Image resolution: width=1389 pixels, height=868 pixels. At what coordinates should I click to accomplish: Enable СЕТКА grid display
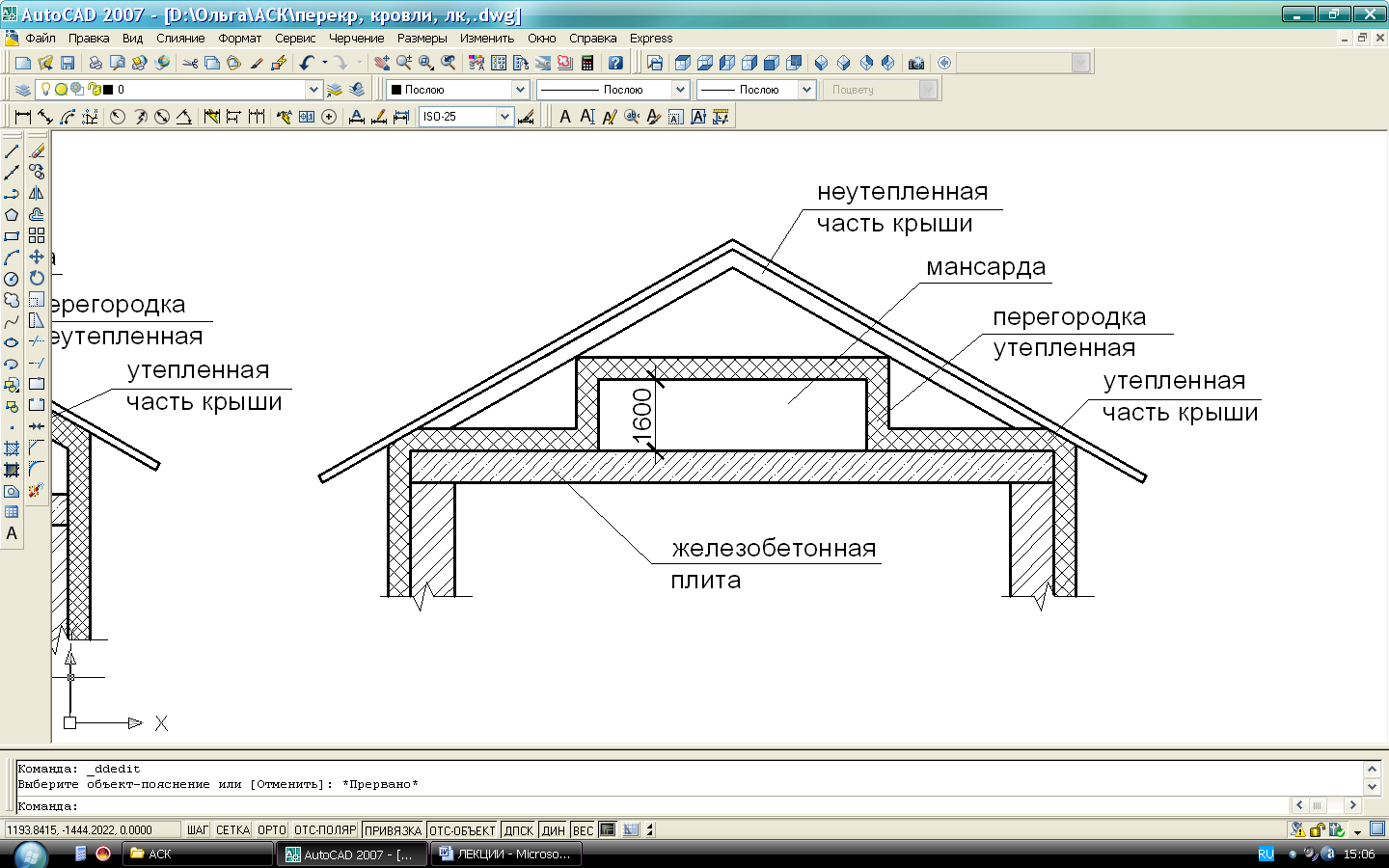click(232, 830)
